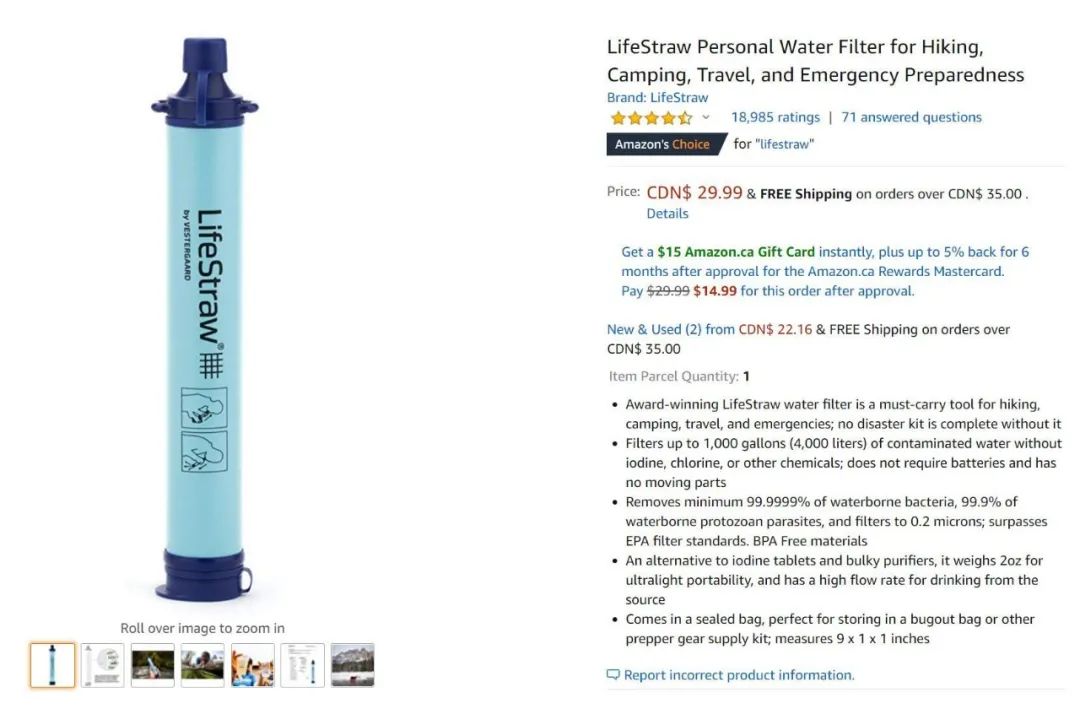View the fifth thumbnail with children
The height and width of the screenshot is (709, 1080).
(x=253, y=665)
